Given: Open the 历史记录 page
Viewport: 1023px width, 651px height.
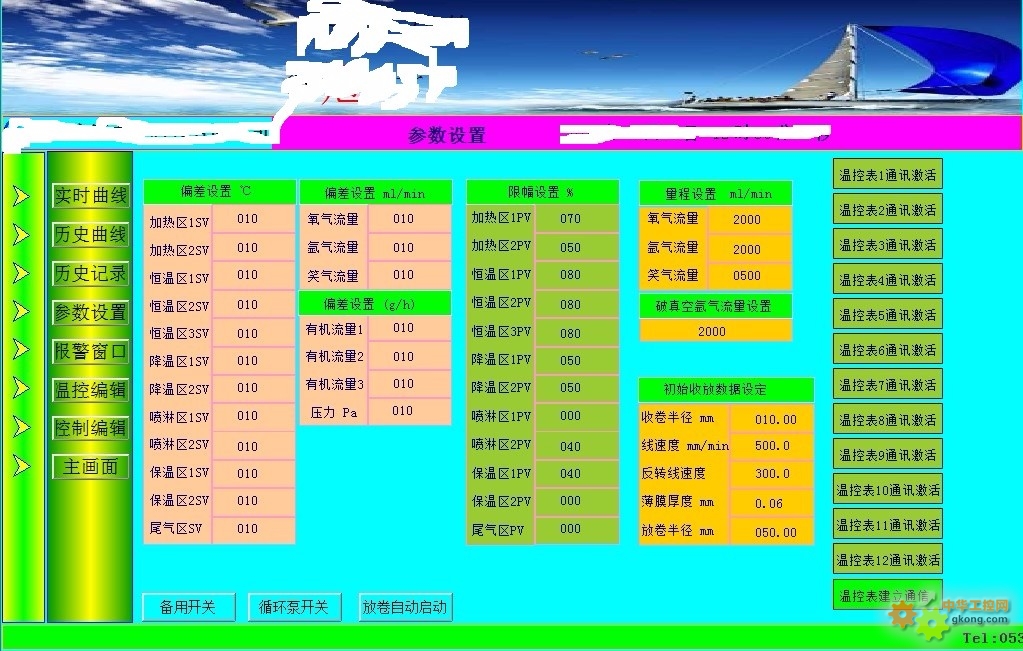Looking at the screenshot, I should [x=91, y=273].
